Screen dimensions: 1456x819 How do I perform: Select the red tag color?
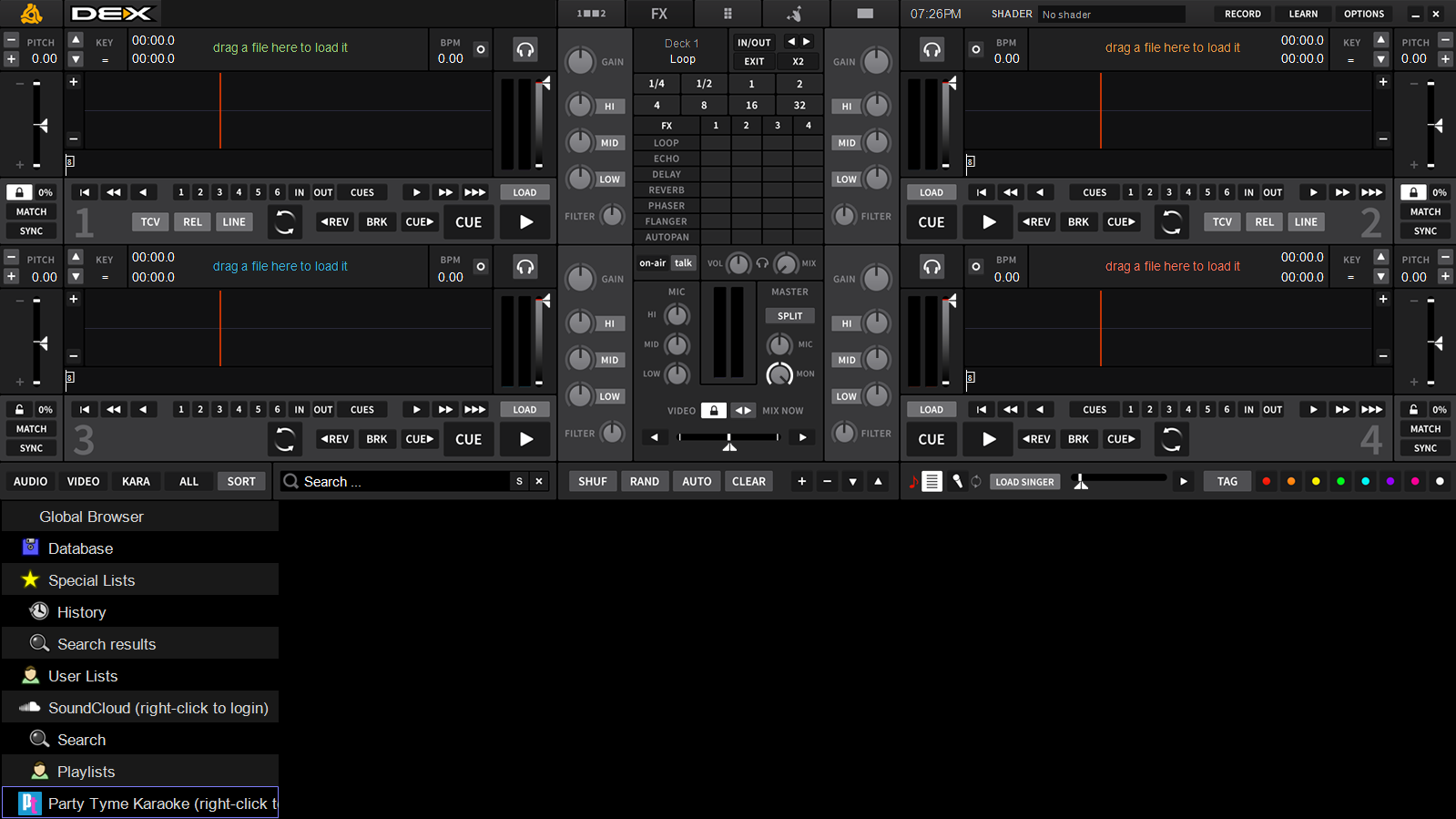[1266, 481]
